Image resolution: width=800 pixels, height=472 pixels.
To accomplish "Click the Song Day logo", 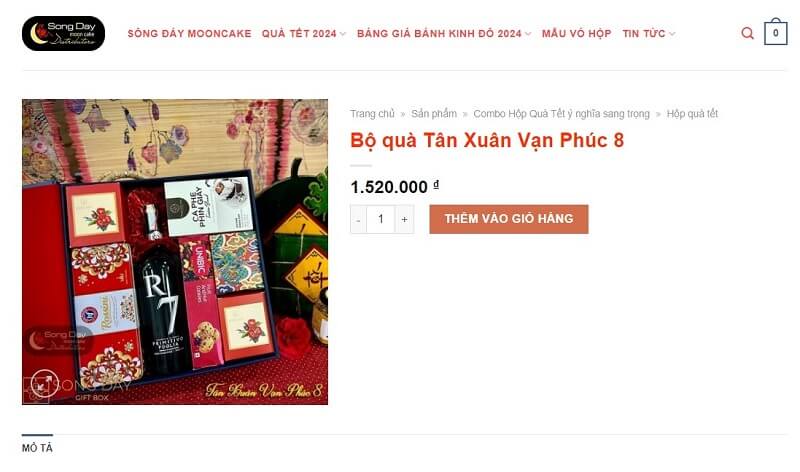I will 63,33.
